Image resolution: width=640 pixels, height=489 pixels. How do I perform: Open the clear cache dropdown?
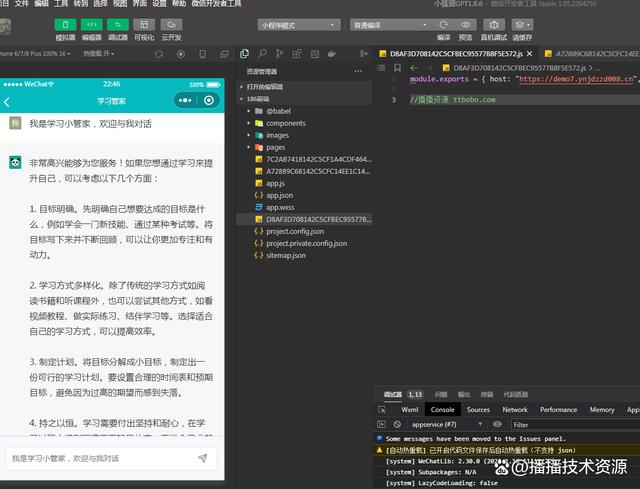click(x=522, y=25)
